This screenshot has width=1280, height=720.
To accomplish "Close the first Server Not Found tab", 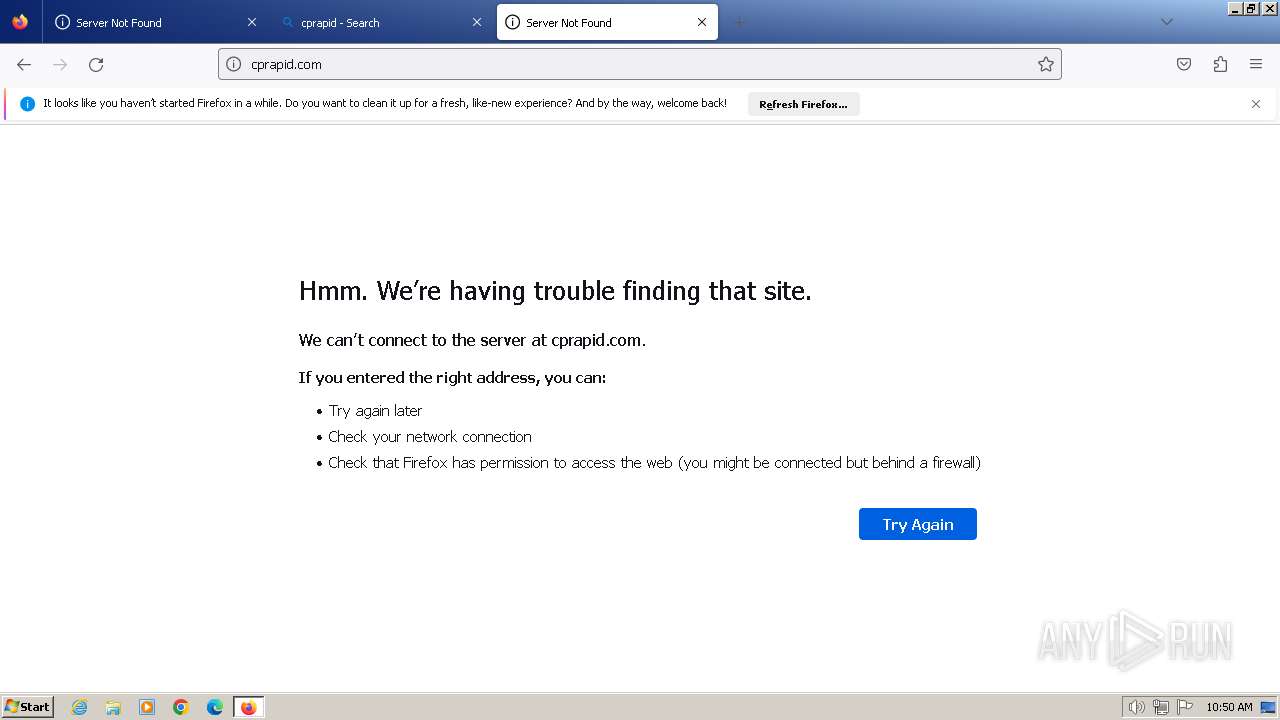I will [x=252, y=22].
